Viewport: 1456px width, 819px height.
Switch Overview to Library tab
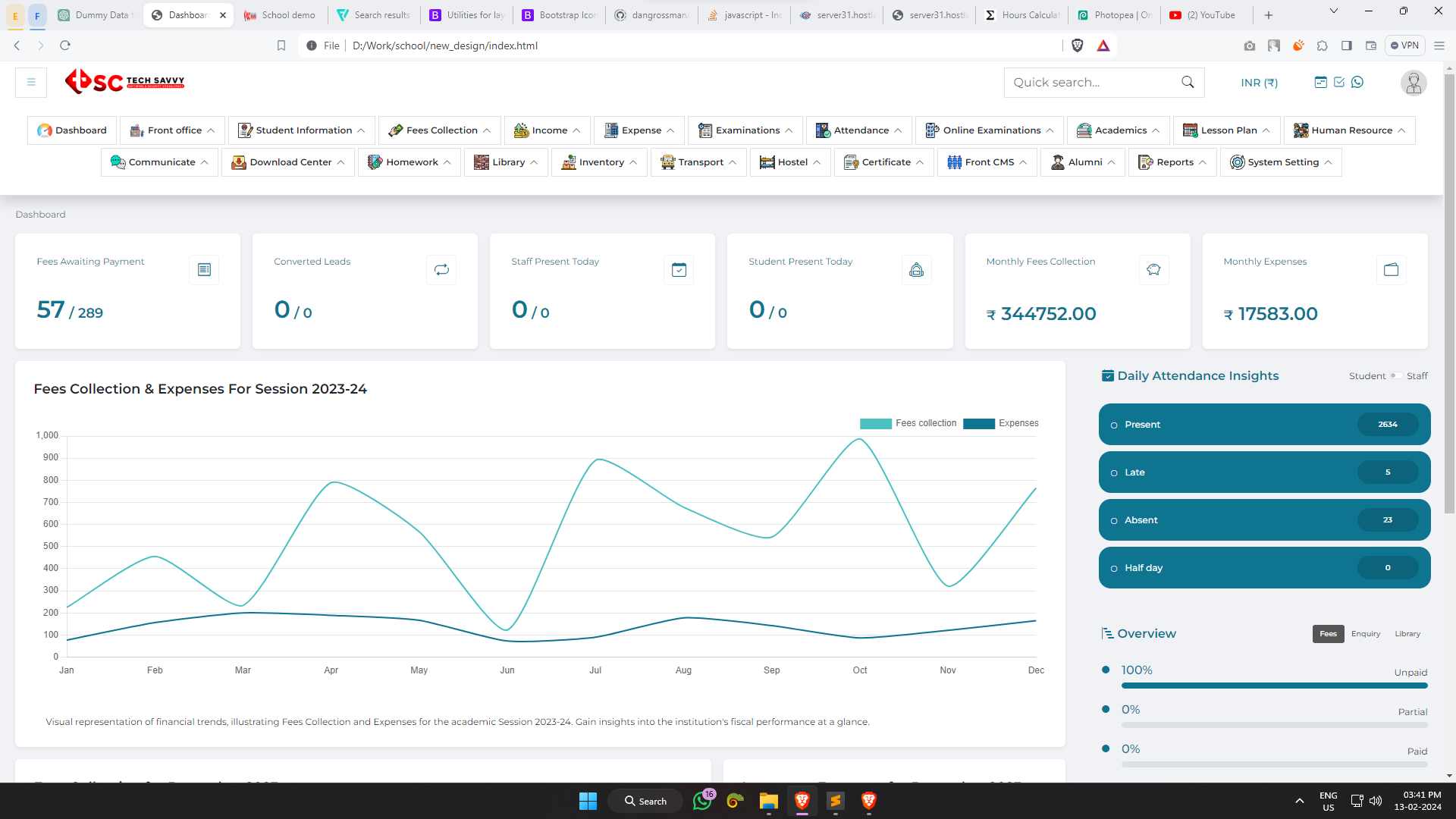click(1407, 634)
